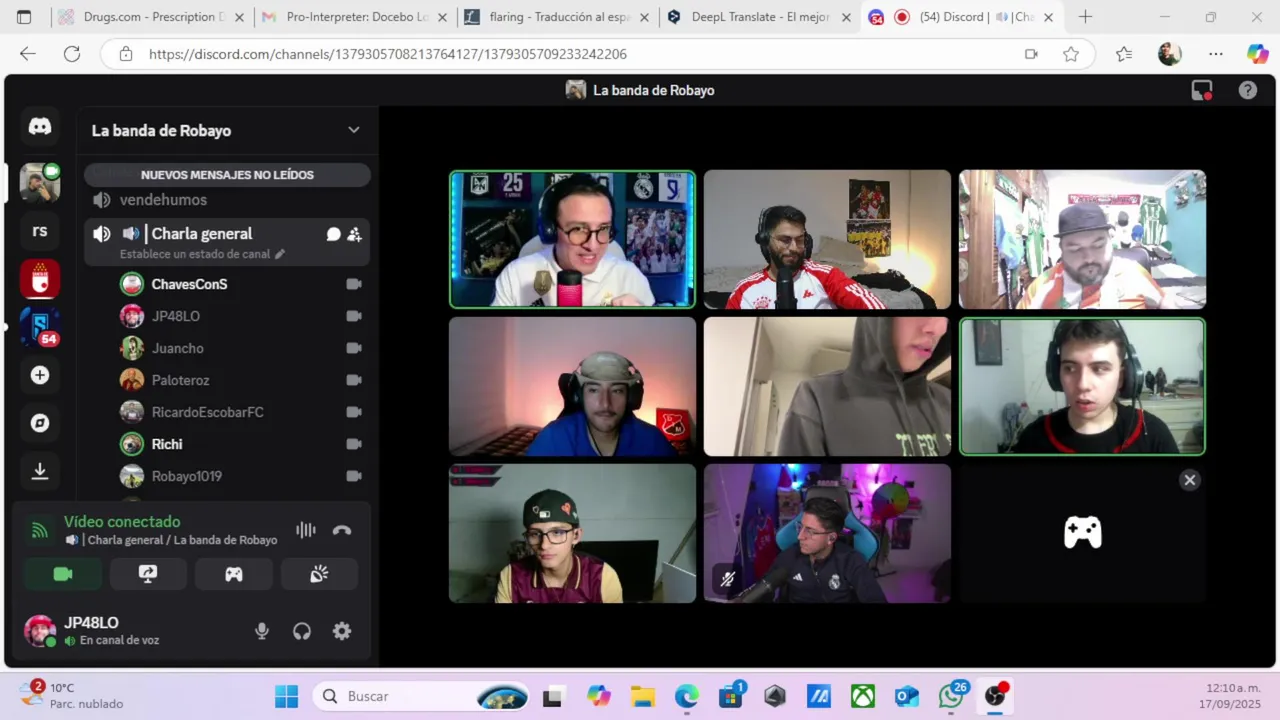Switch to Drugs.com browser tab

[150, 17]
